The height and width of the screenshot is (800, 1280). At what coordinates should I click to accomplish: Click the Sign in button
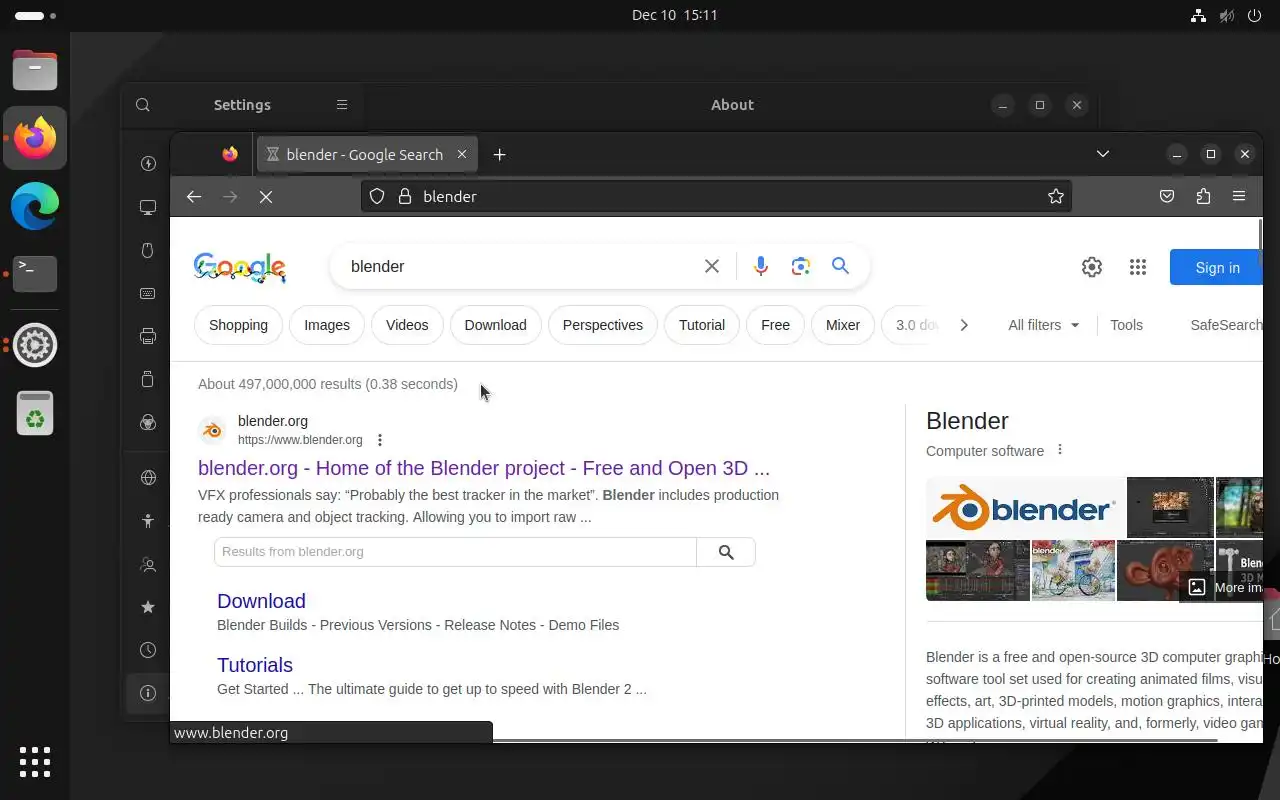pyautogui.click(x=1216, y=267)
